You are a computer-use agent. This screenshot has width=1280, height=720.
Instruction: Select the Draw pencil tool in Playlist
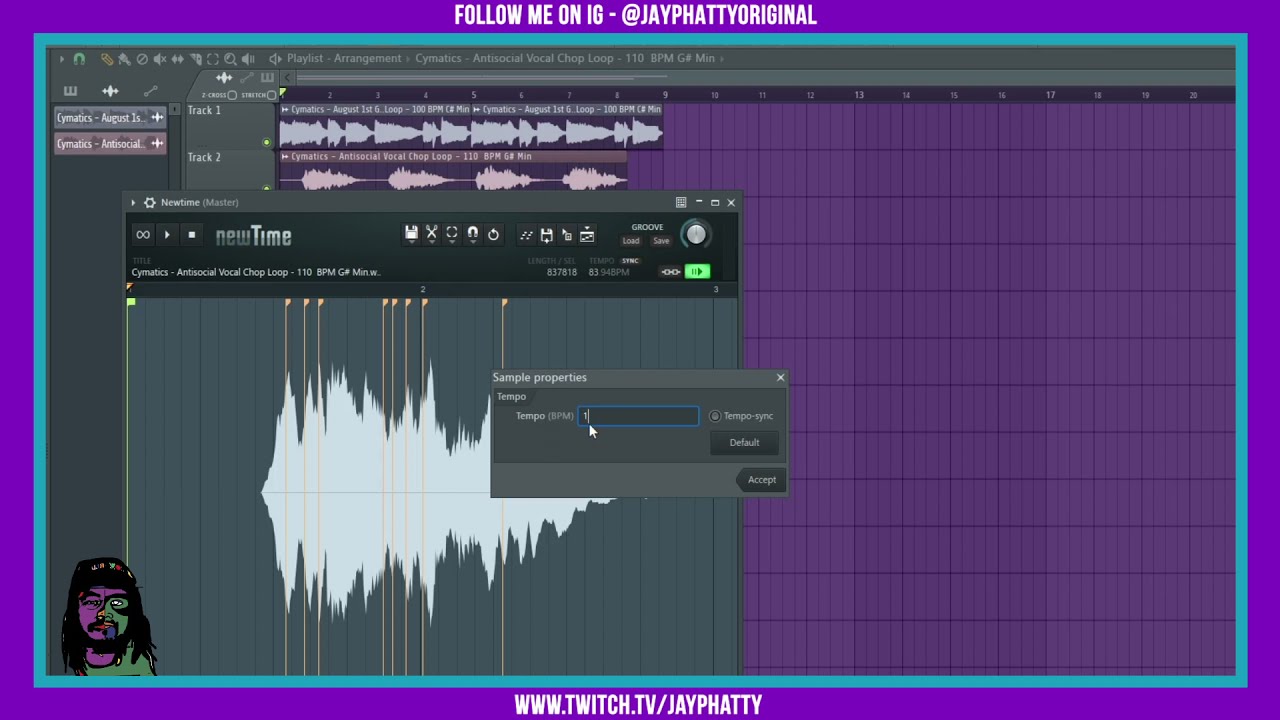(x=106, y=59)
